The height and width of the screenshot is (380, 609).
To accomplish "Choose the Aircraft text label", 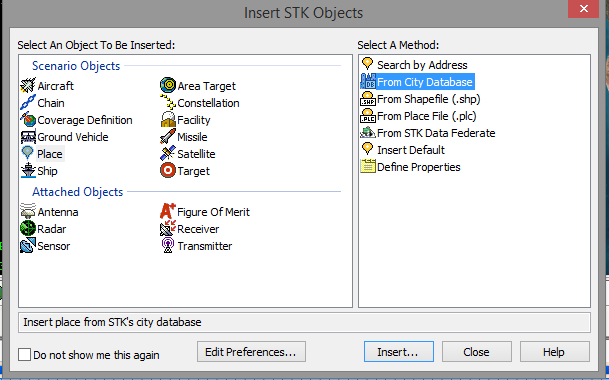I will [56, 86].
